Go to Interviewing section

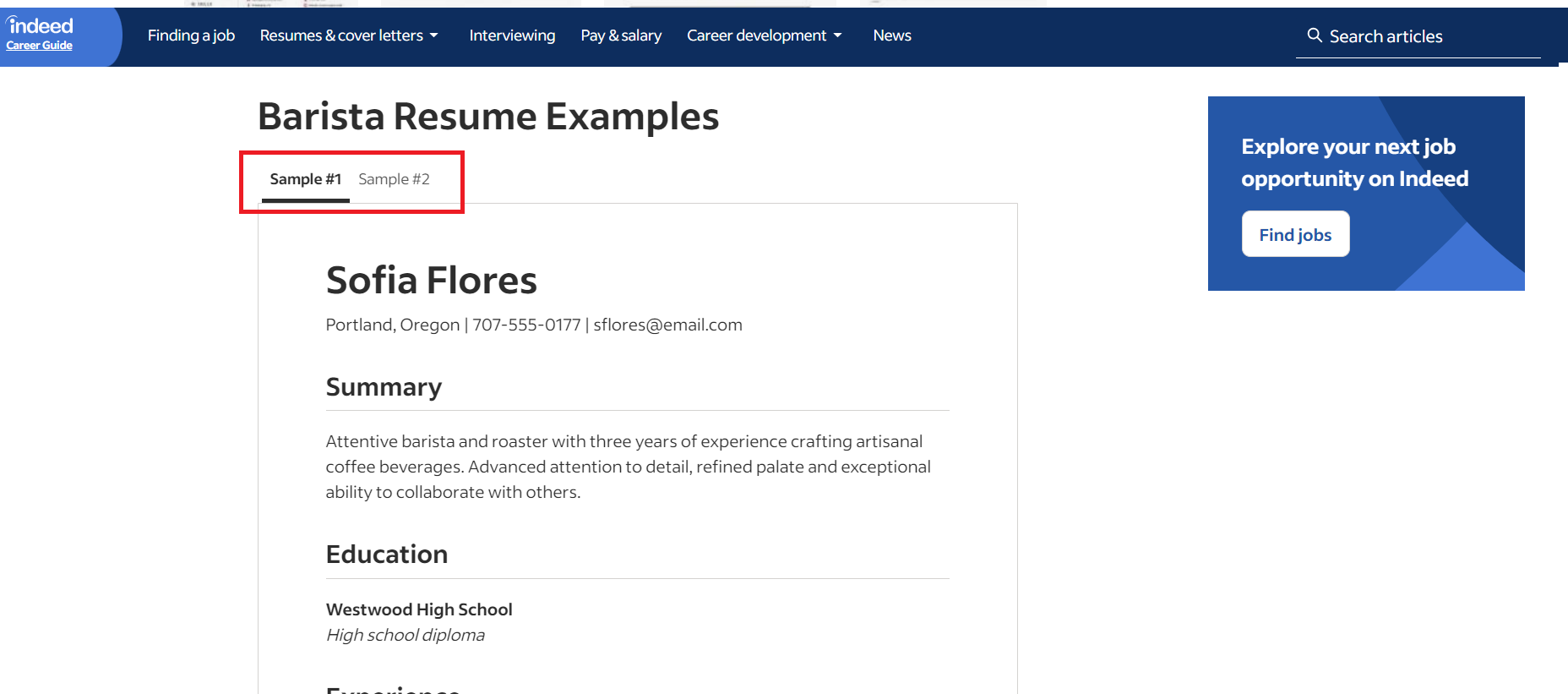512,36
